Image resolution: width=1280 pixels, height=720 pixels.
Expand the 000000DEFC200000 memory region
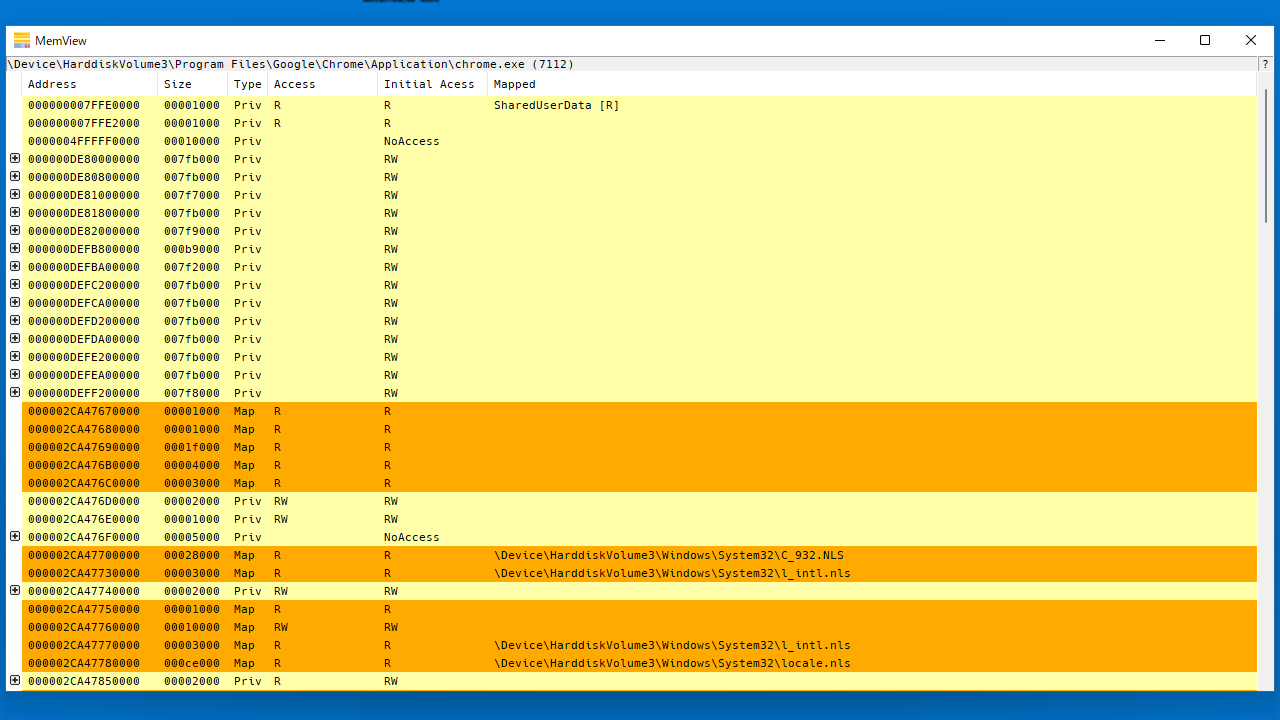pos(15,285)
